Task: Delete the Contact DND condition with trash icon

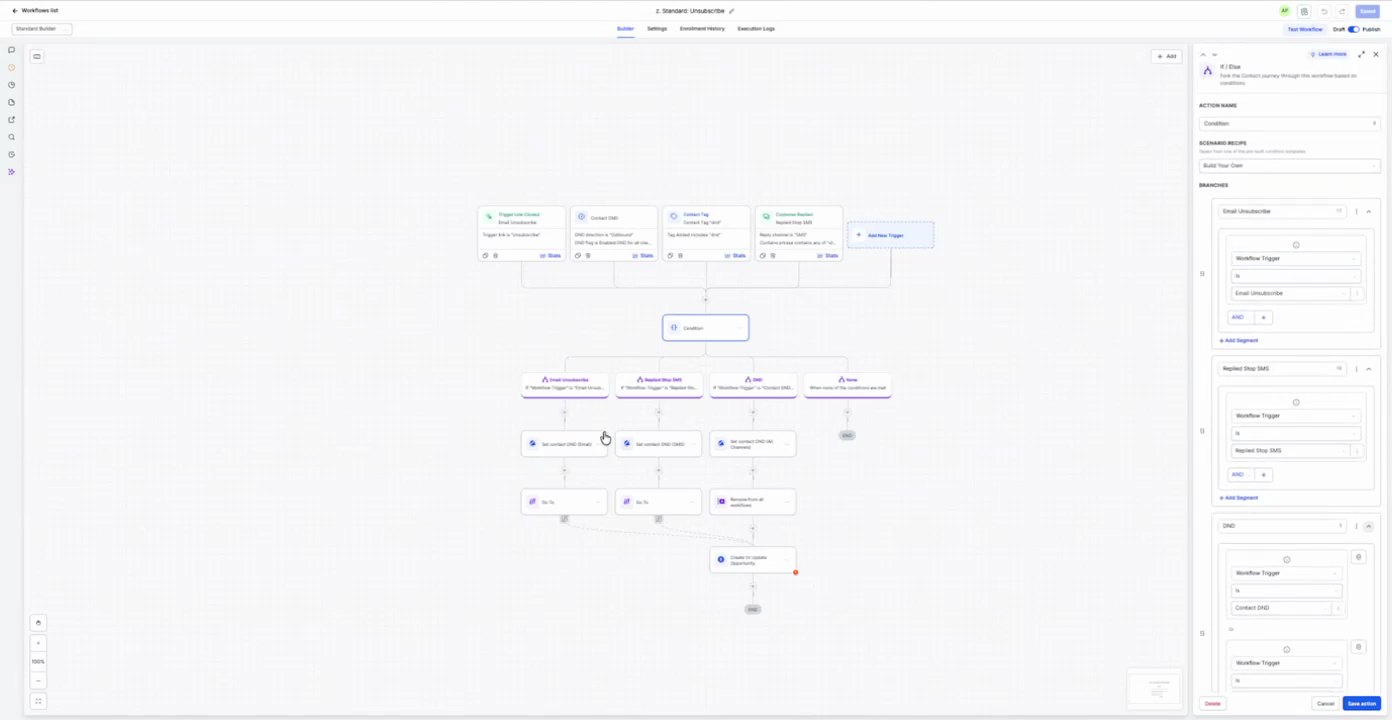Action: [x=1358, y=557]
